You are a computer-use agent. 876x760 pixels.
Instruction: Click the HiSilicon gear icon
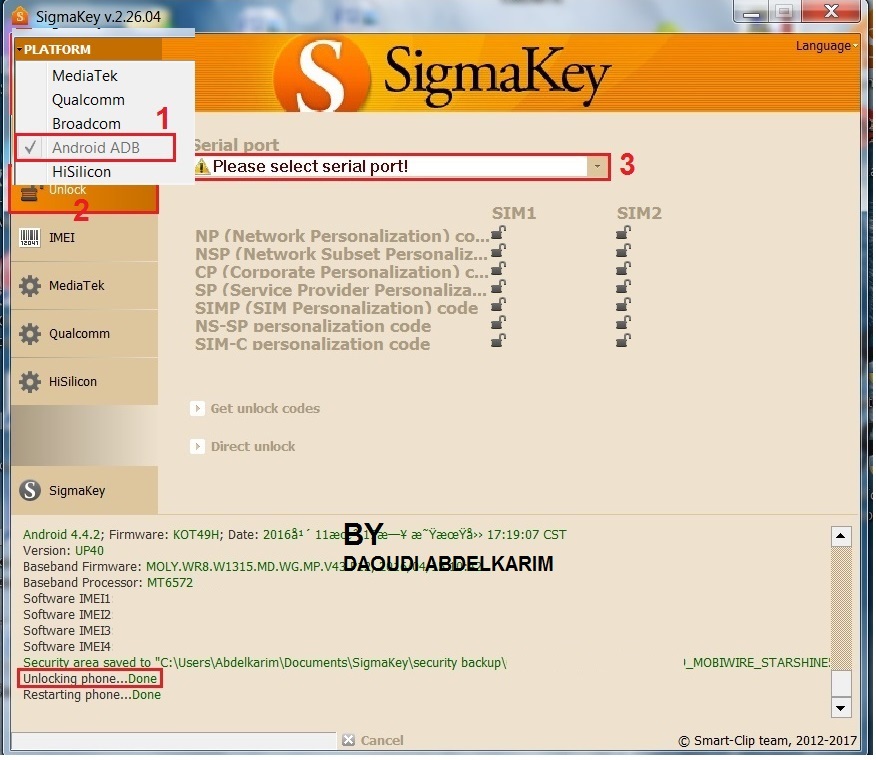(x=30, y=382)
